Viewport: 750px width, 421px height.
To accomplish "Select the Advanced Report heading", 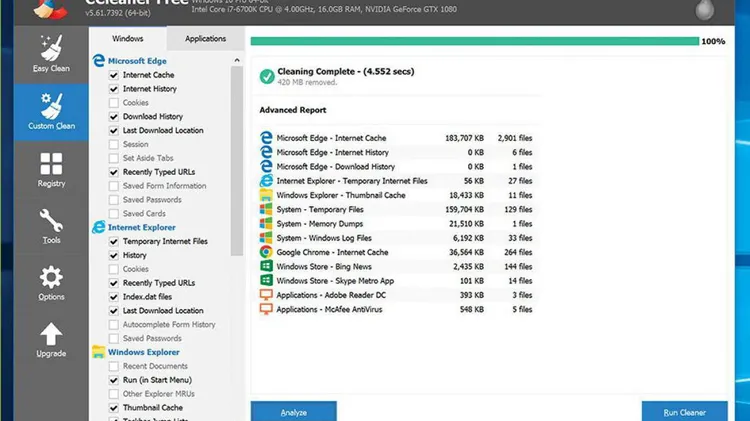I will (x=293, y=110).
